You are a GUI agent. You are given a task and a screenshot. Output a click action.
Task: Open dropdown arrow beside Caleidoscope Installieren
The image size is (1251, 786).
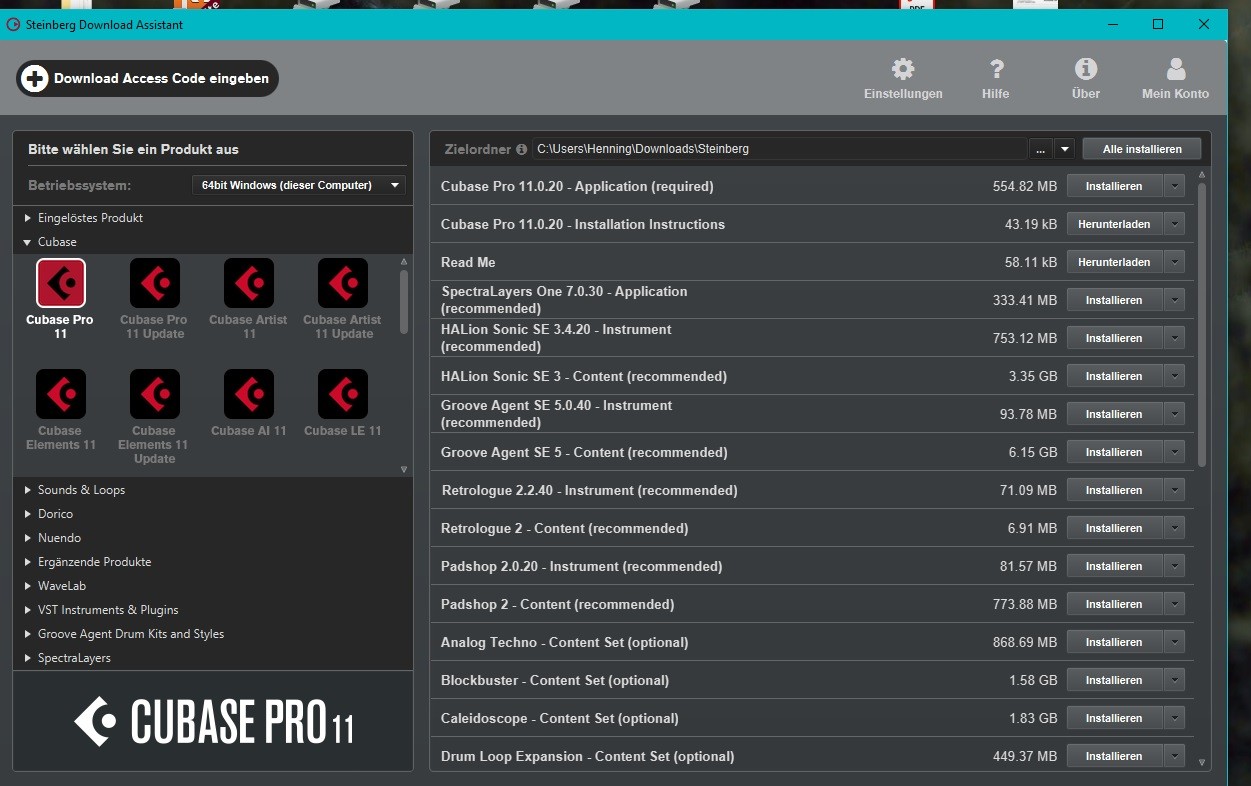(1174, 718)
